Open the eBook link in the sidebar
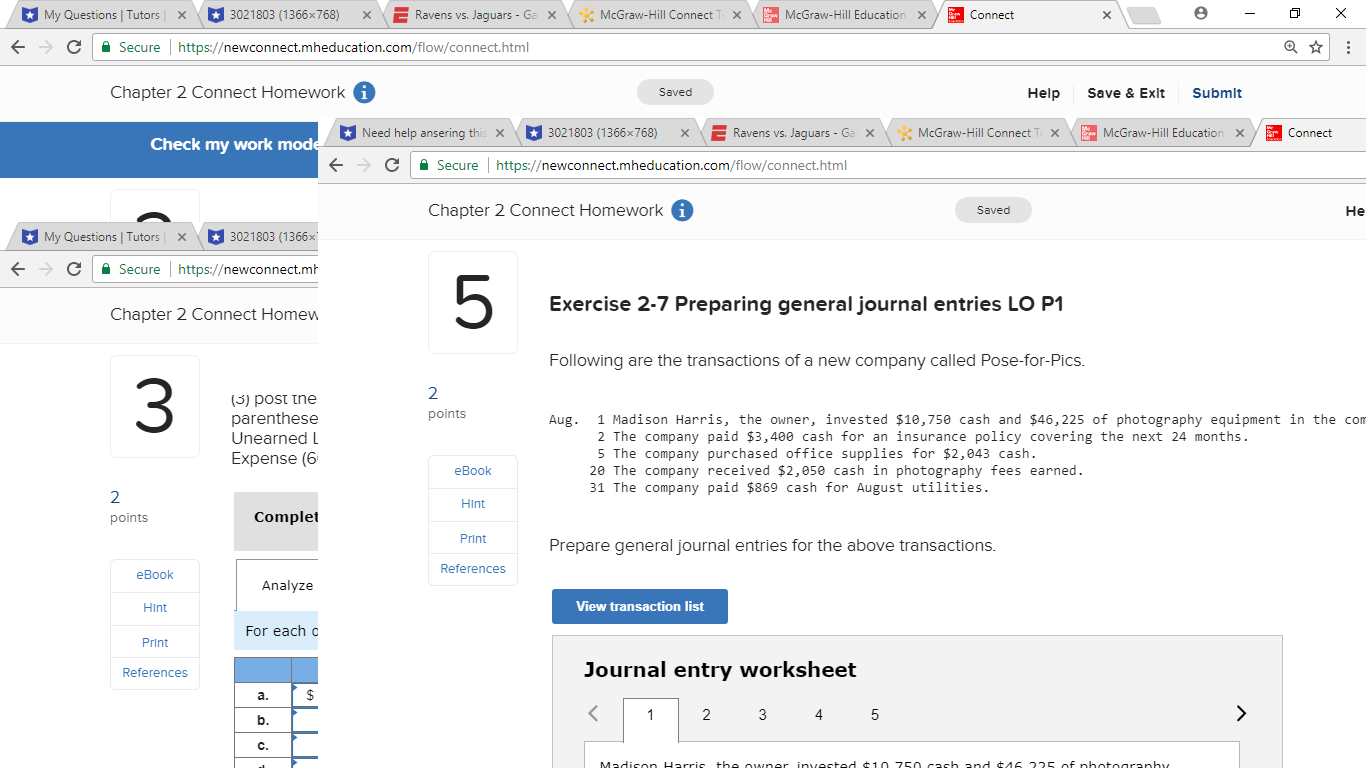Screen dimensions: 1366x768 pyautogui.click(x=472, y=470)
